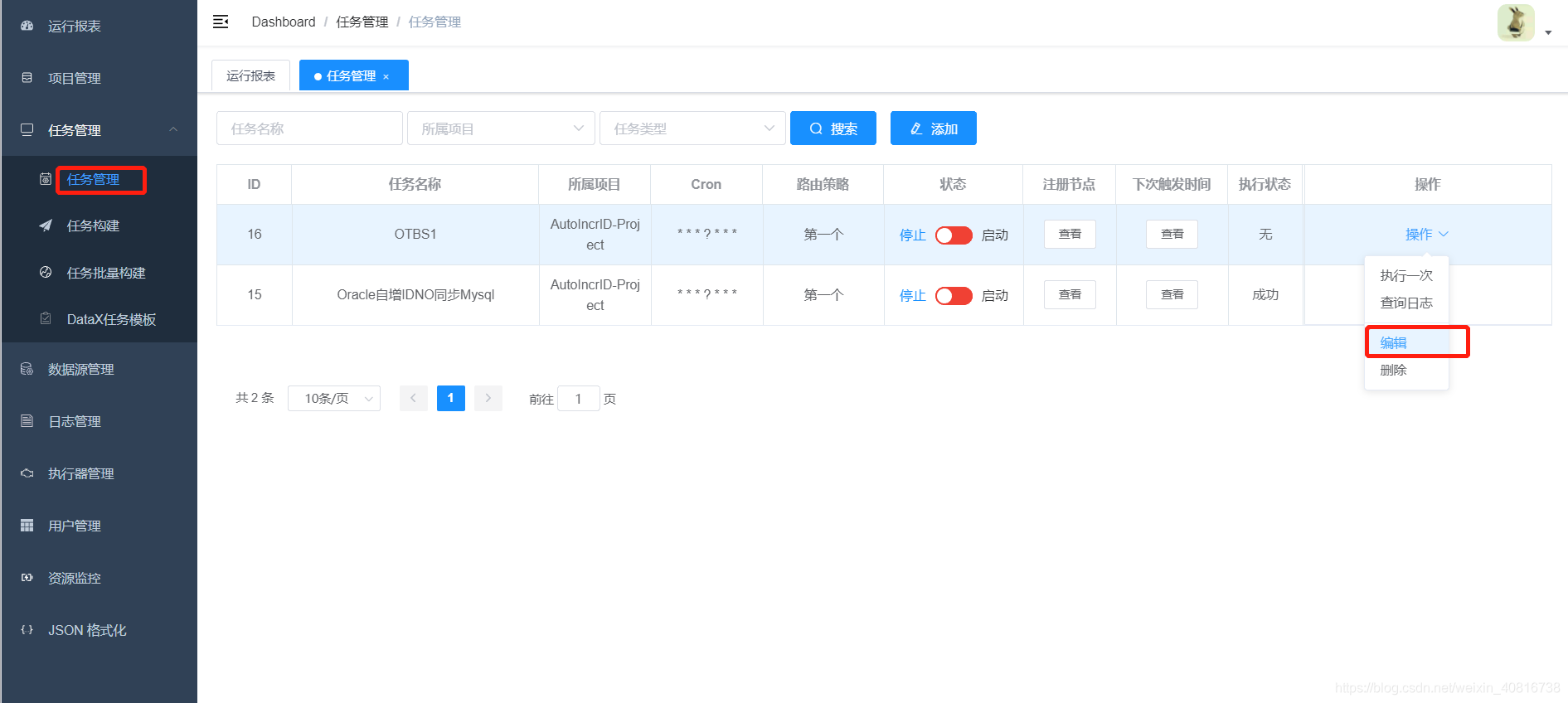
Task: Toggle the status switch for OTBS1
Action: (954, 235)
